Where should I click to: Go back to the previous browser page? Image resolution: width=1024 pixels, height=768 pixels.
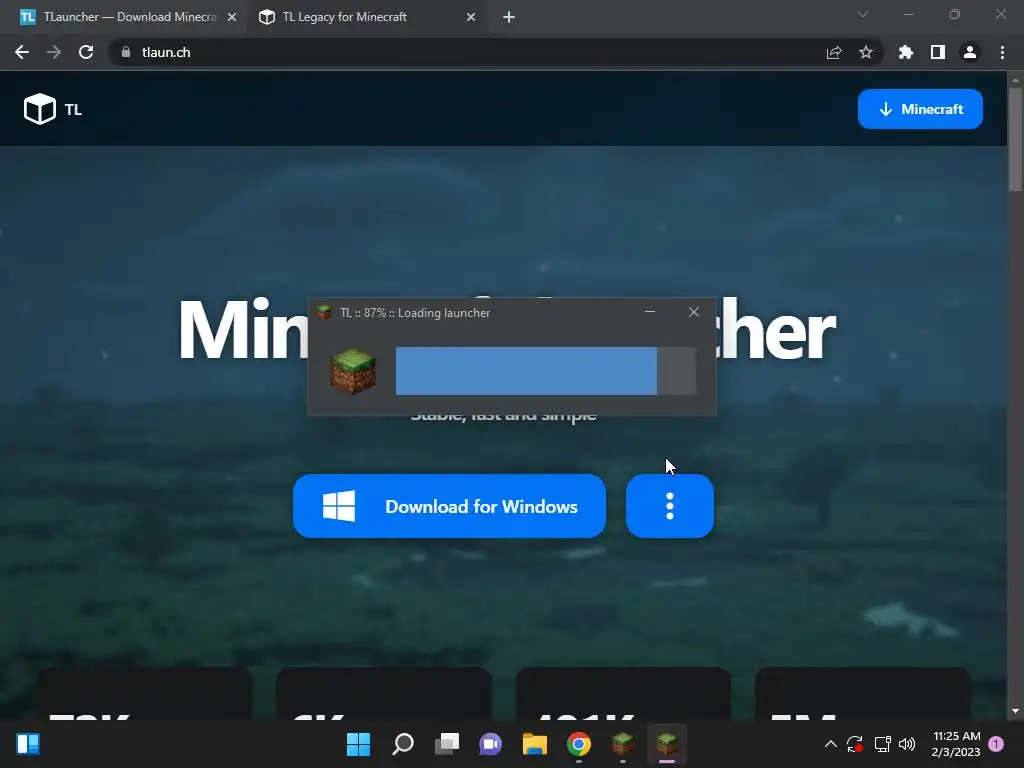(x=22, y=52)
